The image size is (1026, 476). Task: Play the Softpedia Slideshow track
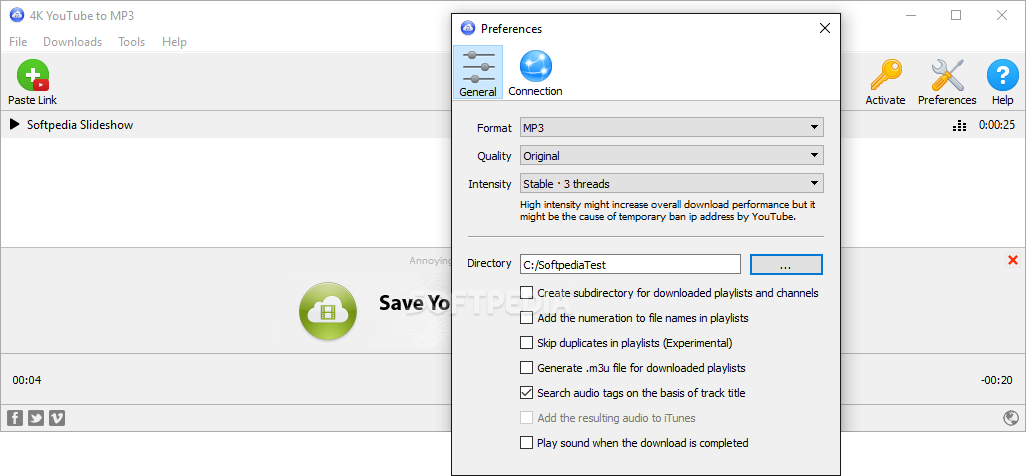pyautogui.click(x=14, y=124)
